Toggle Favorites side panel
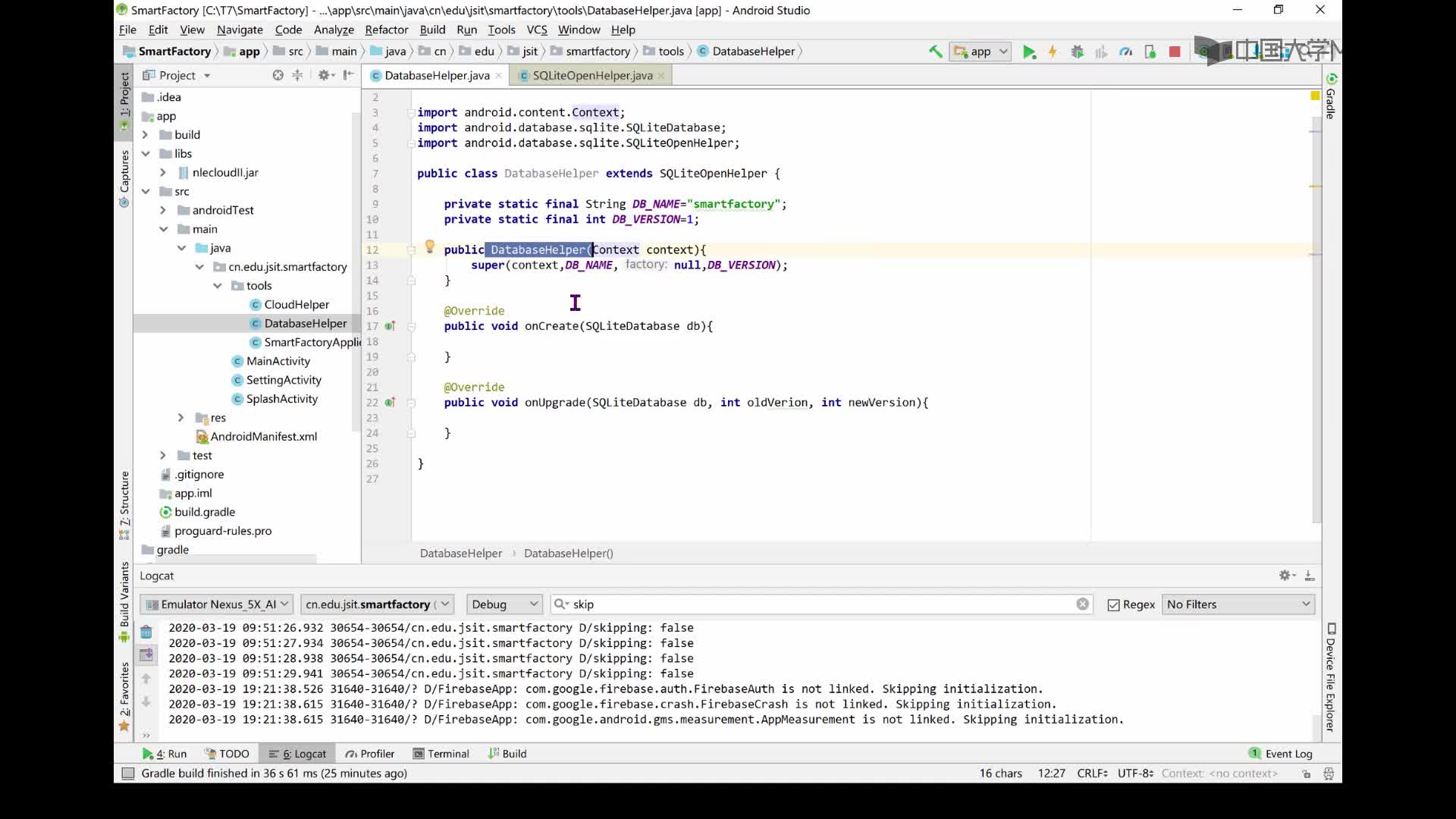 (124, 697)
